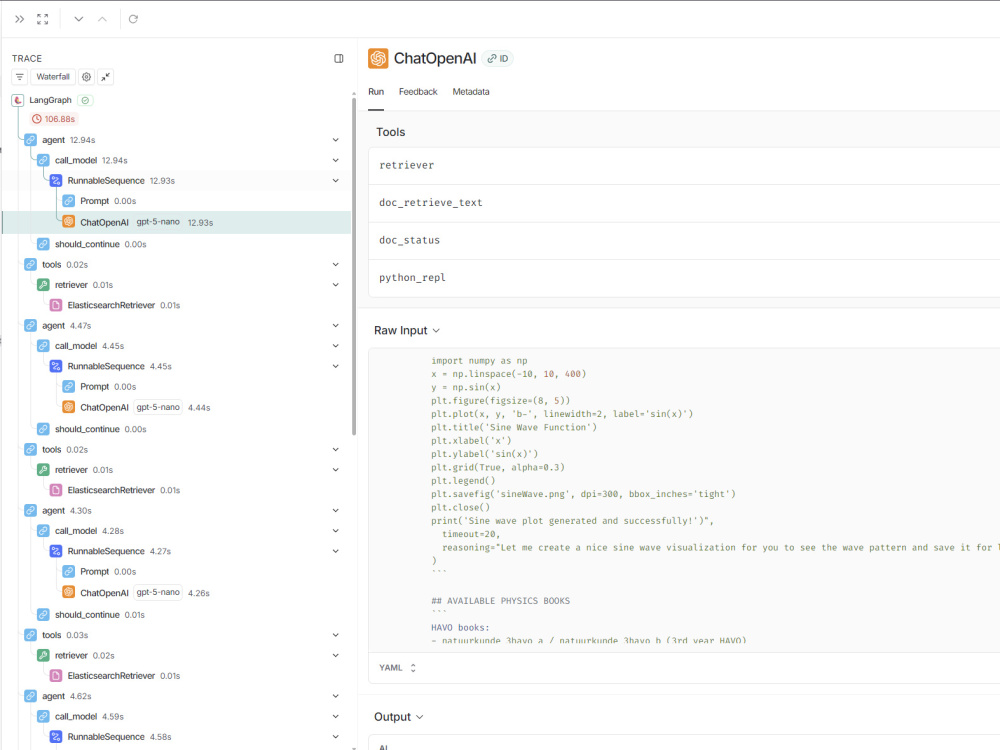Click the LangGraph success status badge
The width and height of the screenshot is (1000, 750).
tap(85, 100)
